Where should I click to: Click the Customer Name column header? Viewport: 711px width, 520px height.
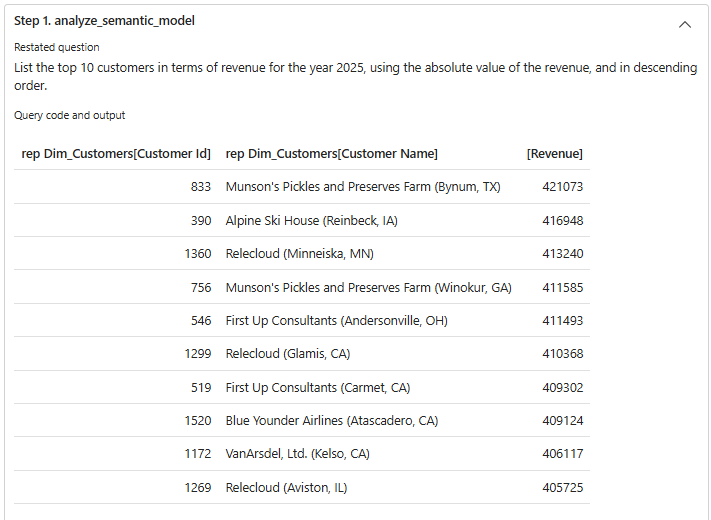pos(332,153)
